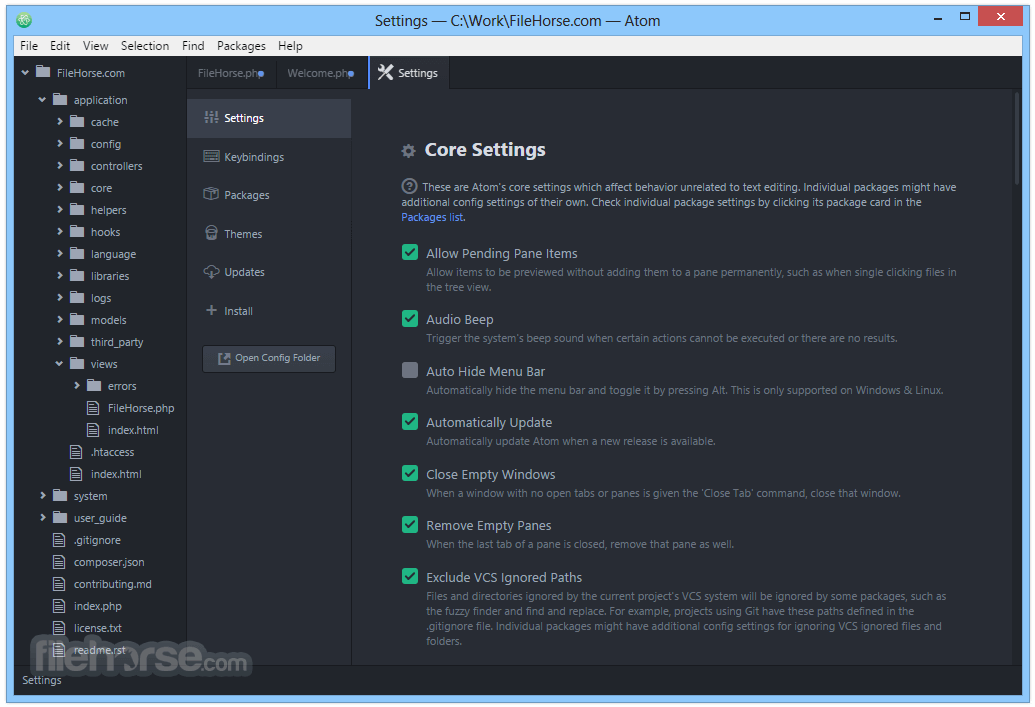The image size is (1035, 707).
Task: Switch to the Welcome.php tab
Action: (x=321, y=73)
